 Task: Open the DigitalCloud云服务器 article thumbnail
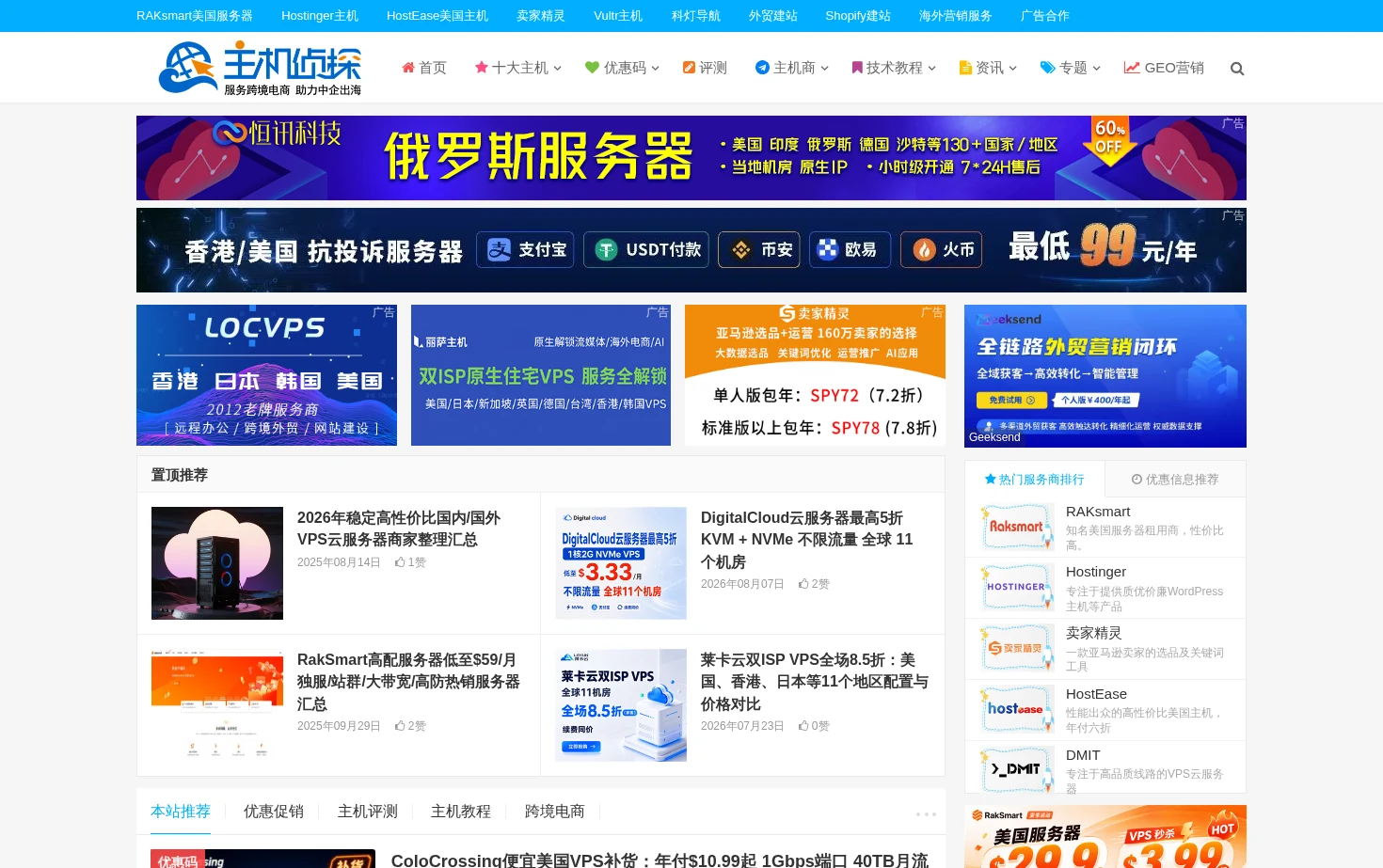pos(621,563)
